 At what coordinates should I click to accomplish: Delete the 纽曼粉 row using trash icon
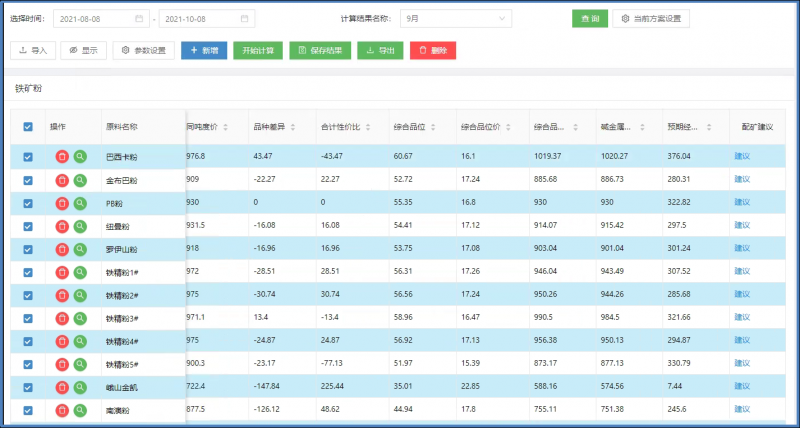pos(62,226)
